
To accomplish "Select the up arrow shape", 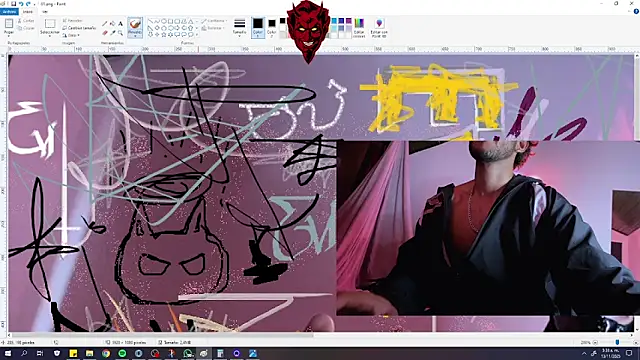I will (x=191, y=28).
